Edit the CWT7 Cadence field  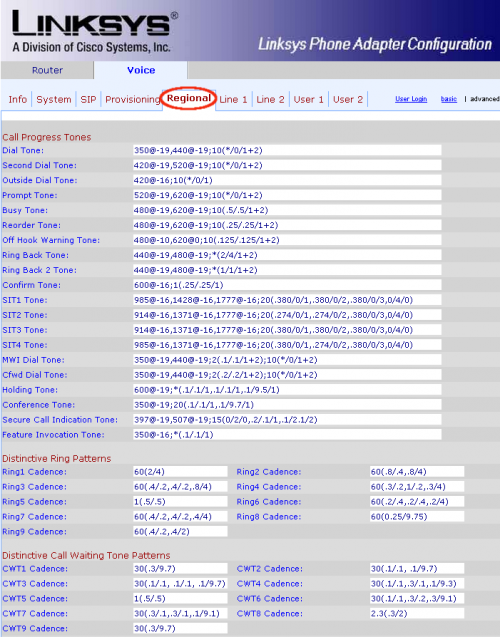[180, 613]
